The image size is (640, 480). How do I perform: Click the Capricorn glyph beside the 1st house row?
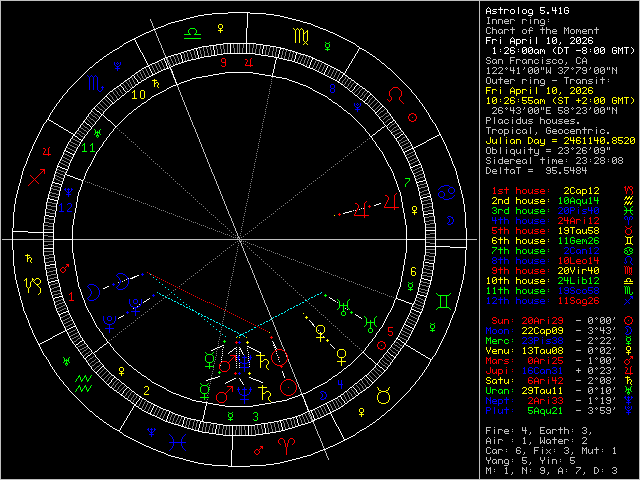629,191
